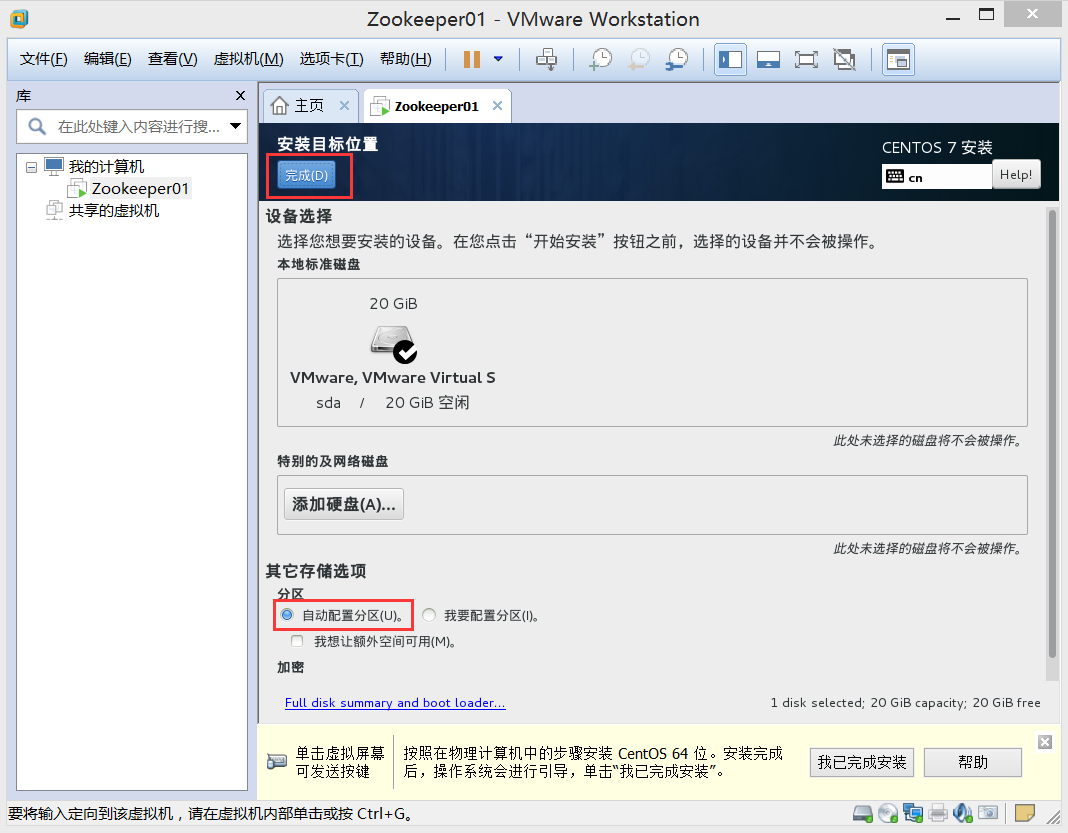Click the keyboard icon in hint bar
The image size is (1068, 833).
pos(277,761)
